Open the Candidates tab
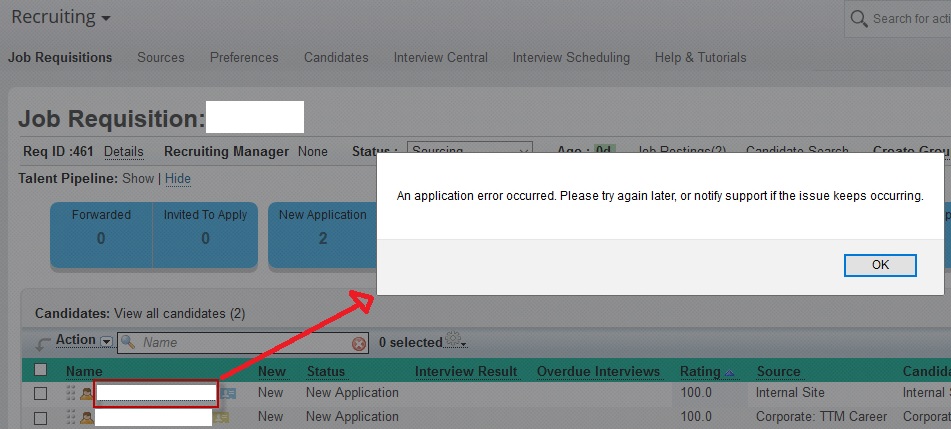 336,58
